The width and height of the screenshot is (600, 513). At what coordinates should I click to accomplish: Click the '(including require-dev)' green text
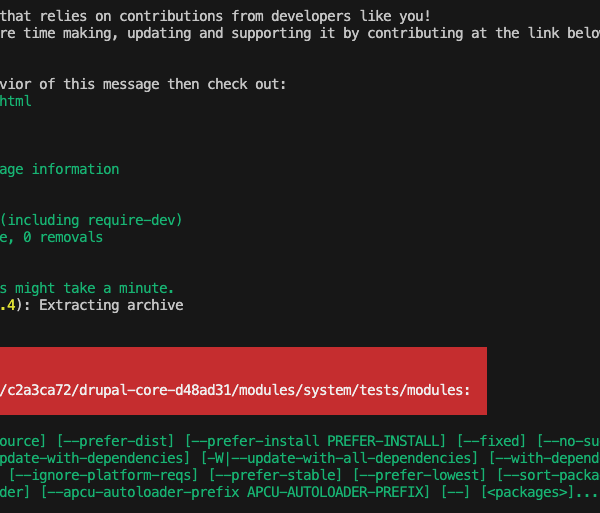(91, 220)
